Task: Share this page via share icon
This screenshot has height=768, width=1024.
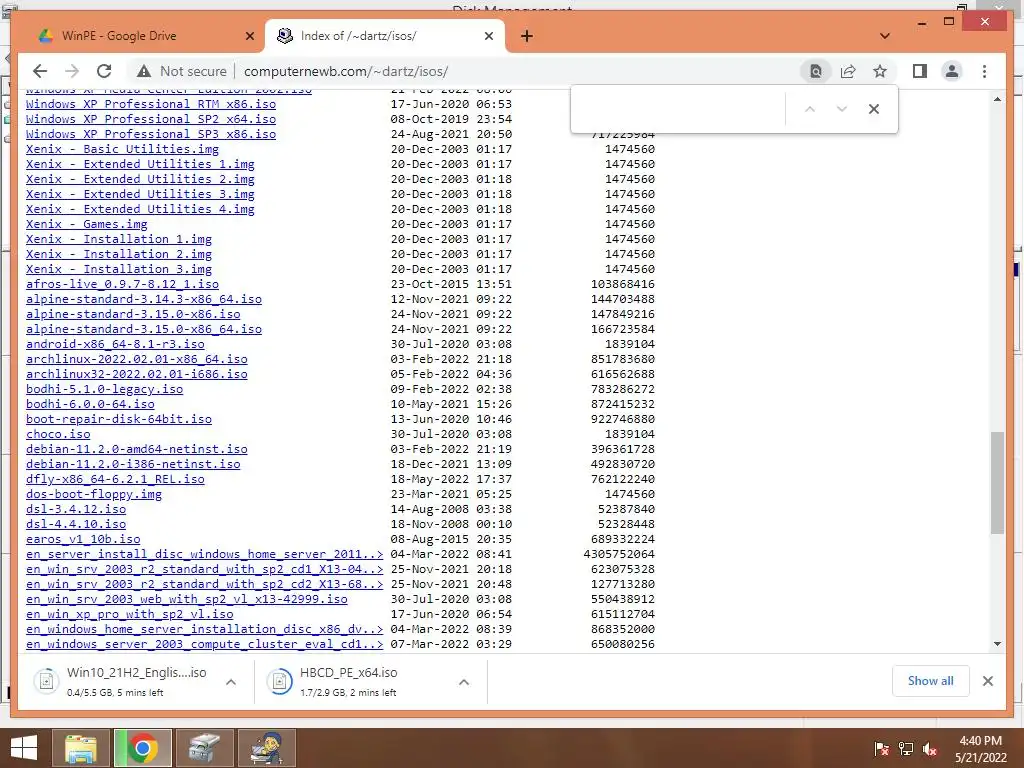Action: point(848,71)
